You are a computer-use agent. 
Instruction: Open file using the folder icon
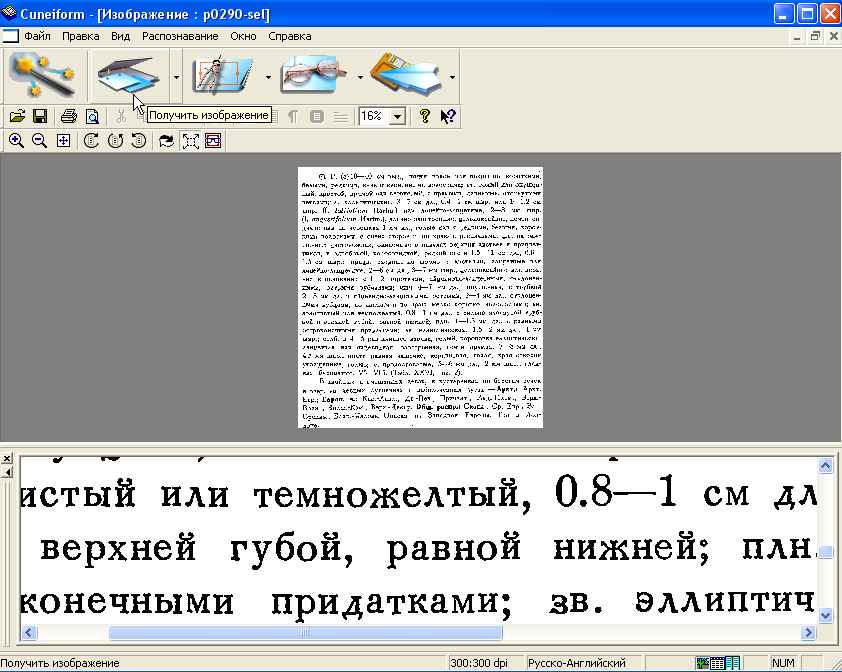point(18,116)
